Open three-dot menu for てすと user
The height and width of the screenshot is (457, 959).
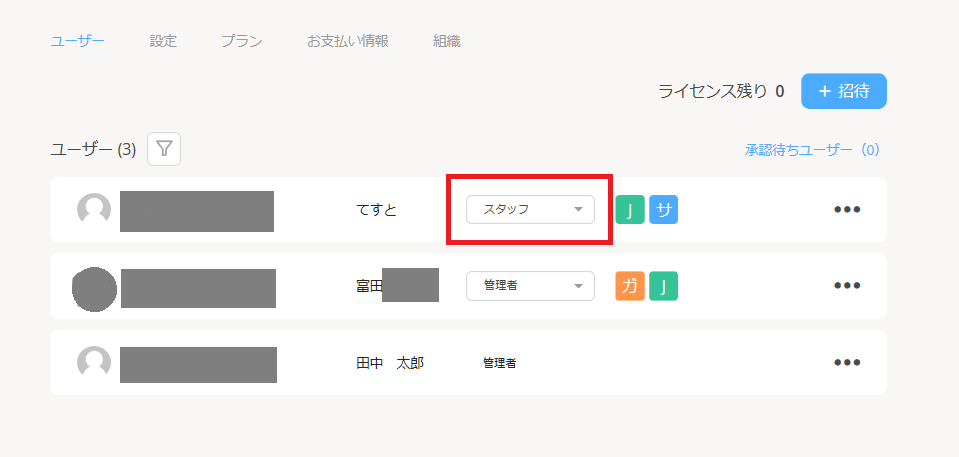click(847, 210)
